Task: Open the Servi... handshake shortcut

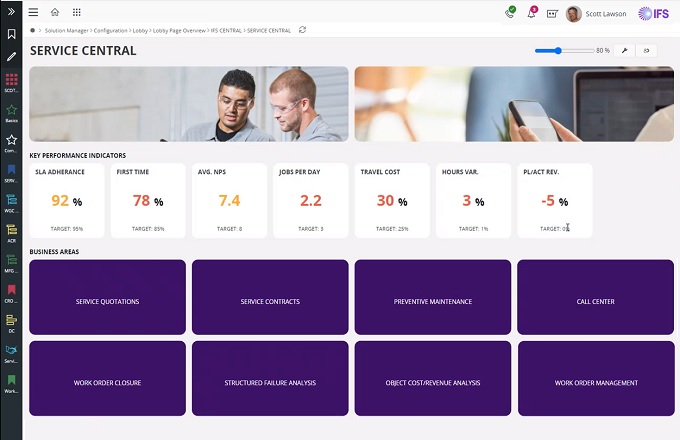Action: coord(11,353)
